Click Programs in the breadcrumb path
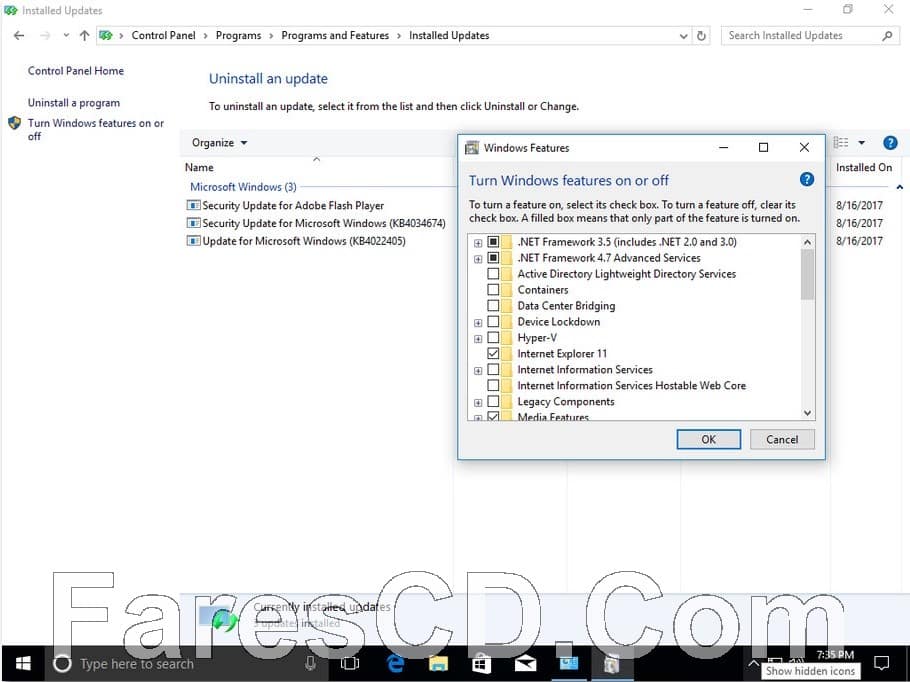 click(238, 35)
